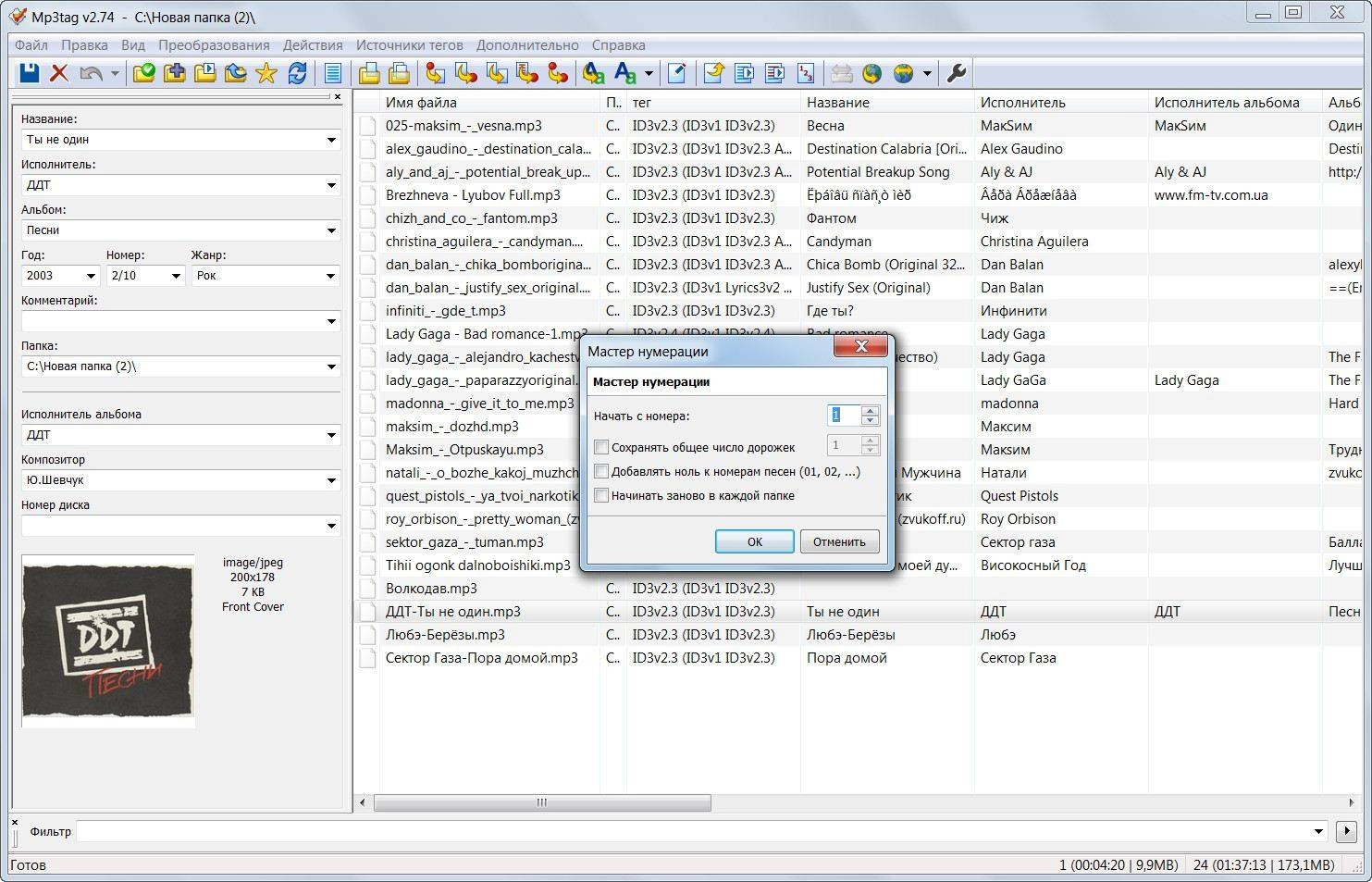1372x882 pixels.
Task: Click the Change directory folder icon with green check
Action: click(x=144, y=73)
